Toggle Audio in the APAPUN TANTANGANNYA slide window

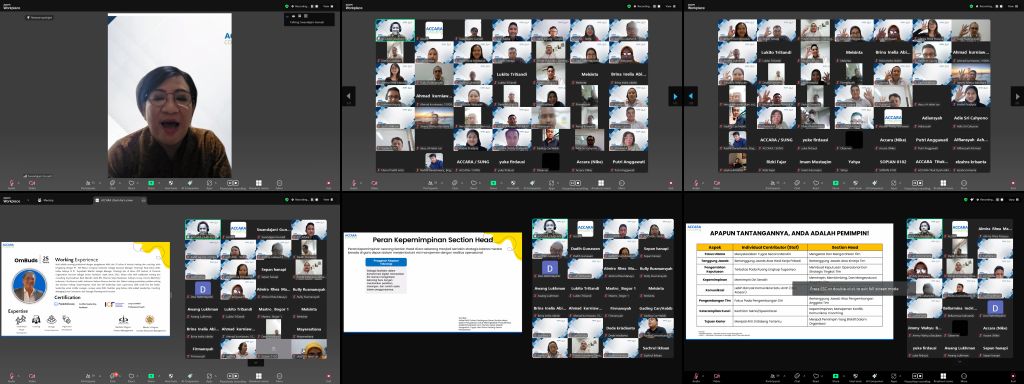[696, 377]
